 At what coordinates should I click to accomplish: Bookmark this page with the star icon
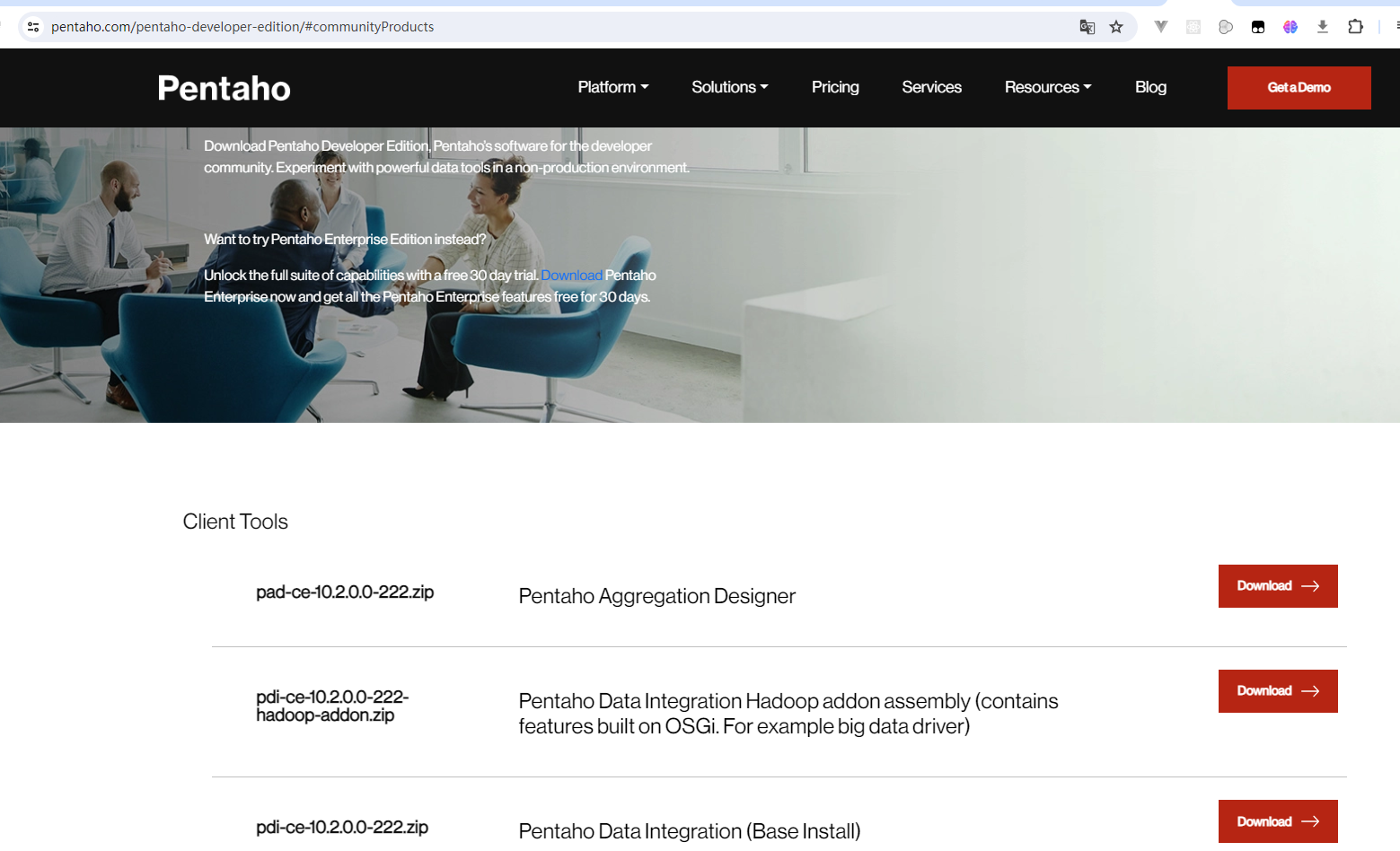click(x=1116, y=27)
